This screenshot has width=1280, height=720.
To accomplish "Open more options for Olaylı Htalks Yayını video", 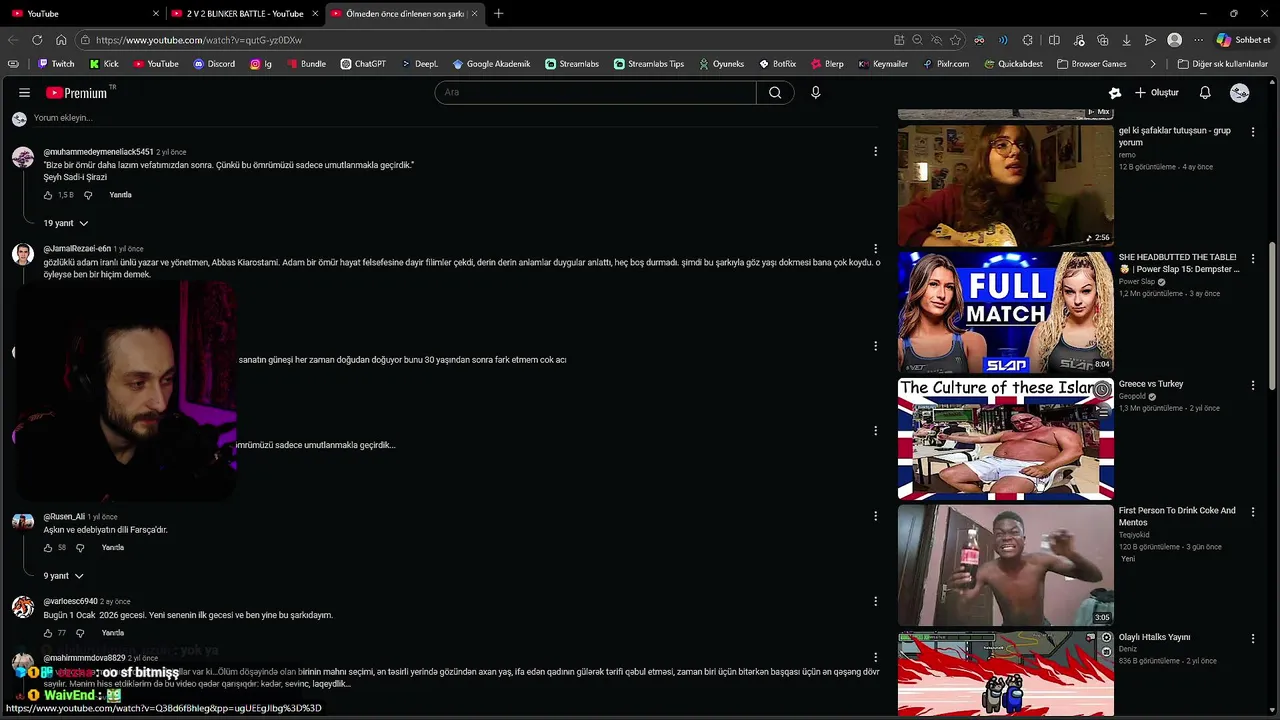I will (x=1252, y=638).
